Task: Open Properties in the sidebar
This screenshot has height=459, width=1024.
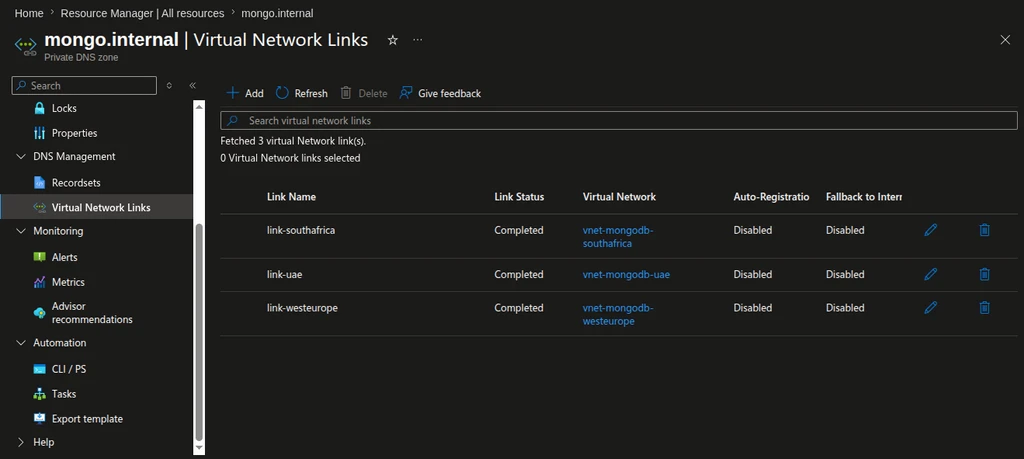Action: click(x=74, y=133)
